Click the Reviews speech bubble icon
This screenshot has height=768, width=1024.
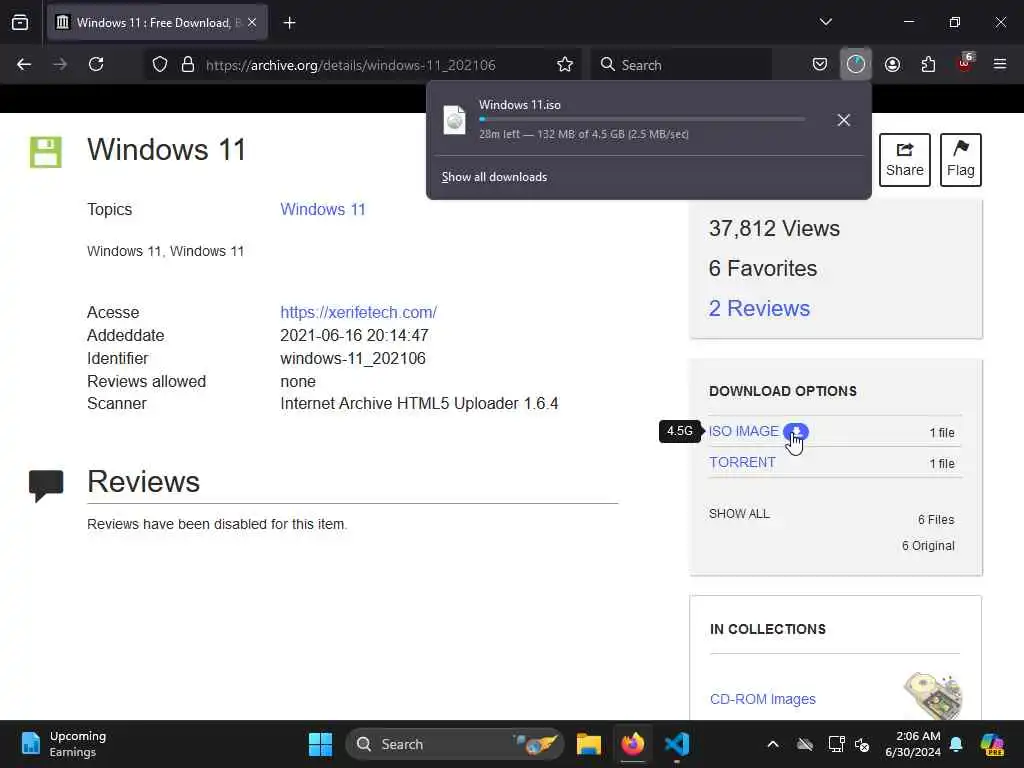click(46, 486)
